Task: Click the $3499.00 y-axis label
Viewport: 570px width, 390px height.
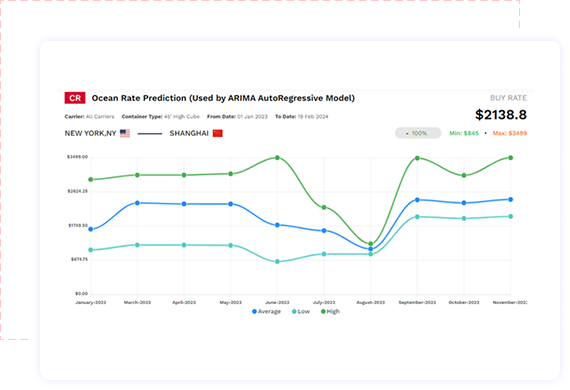Action: click(x=77, y=157)
